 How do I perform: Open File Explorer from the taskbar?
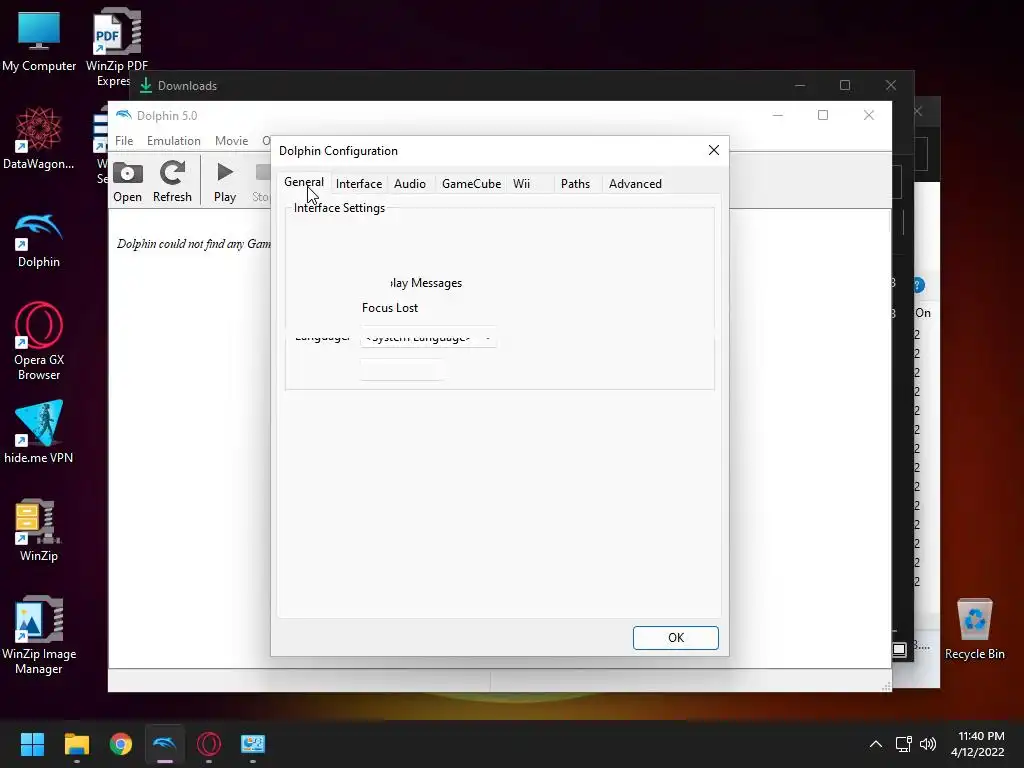pyautogui.click(x=76, y=744)
